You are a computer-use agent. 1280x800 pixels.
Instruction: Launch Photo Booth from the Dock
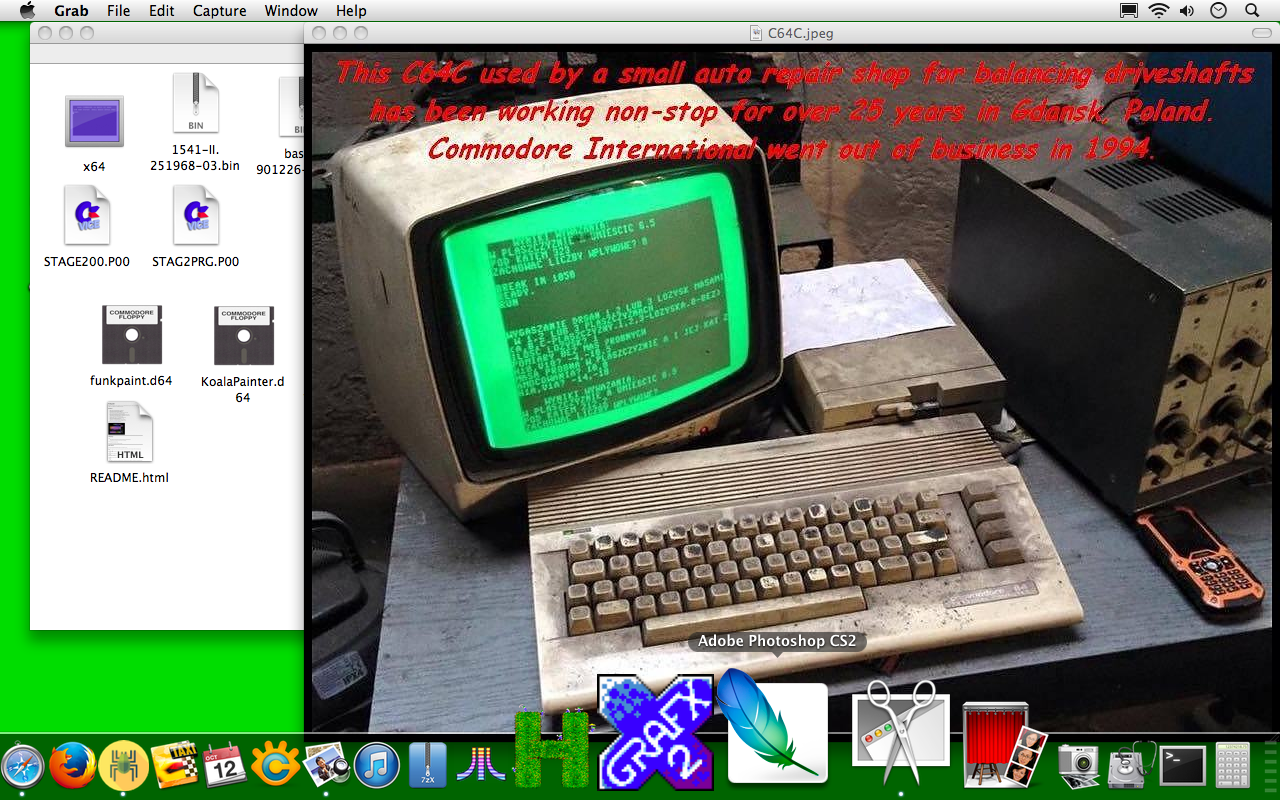pos(1002,744)
